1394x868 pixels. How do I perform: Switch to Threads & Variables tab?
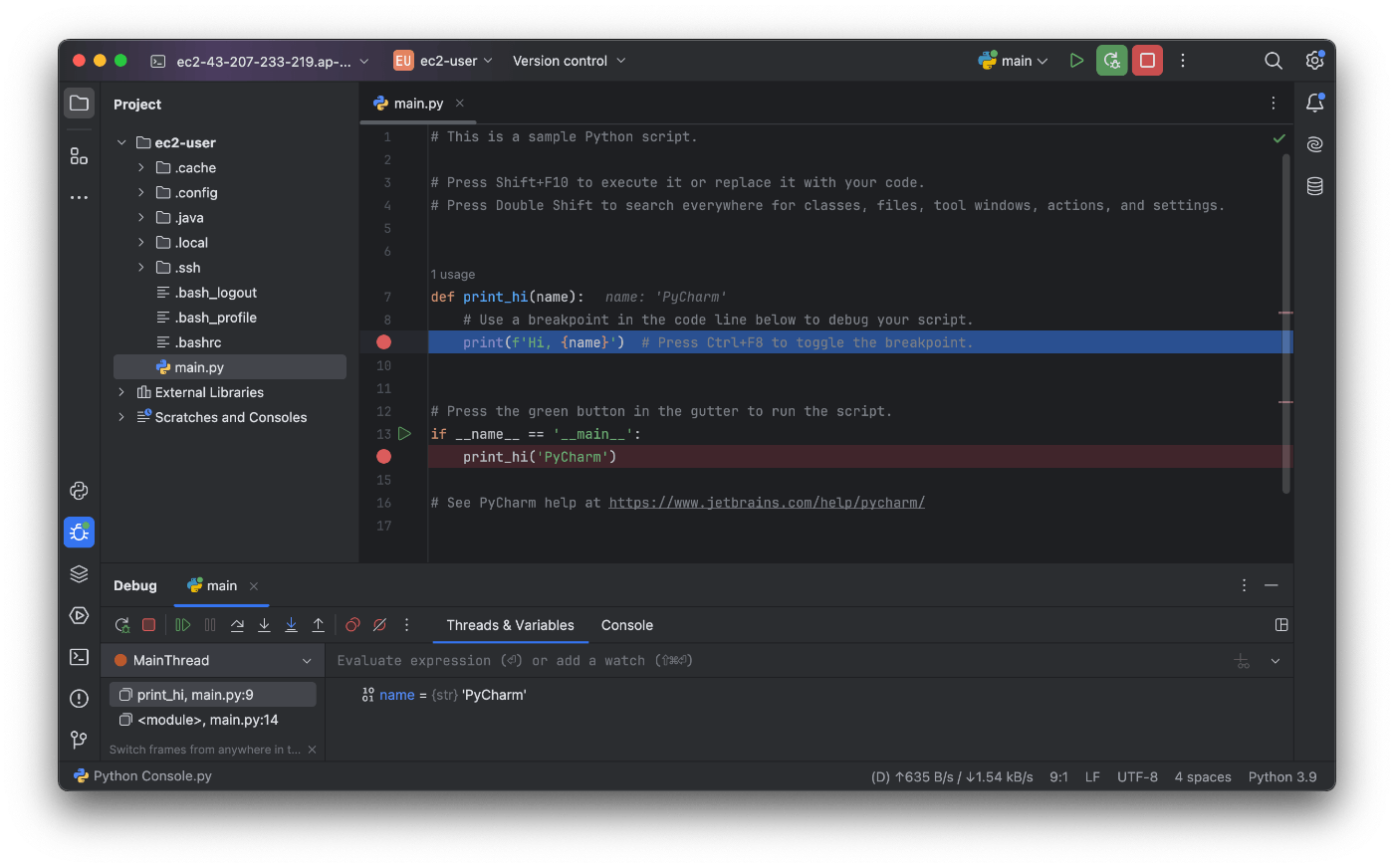tap(510, 625)
